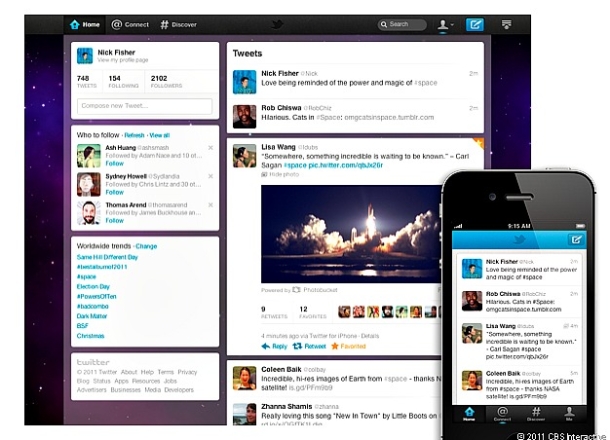This screenshot has width=610, height=440.
Task: Change Worldwide trends location
Action: point(147,245)
